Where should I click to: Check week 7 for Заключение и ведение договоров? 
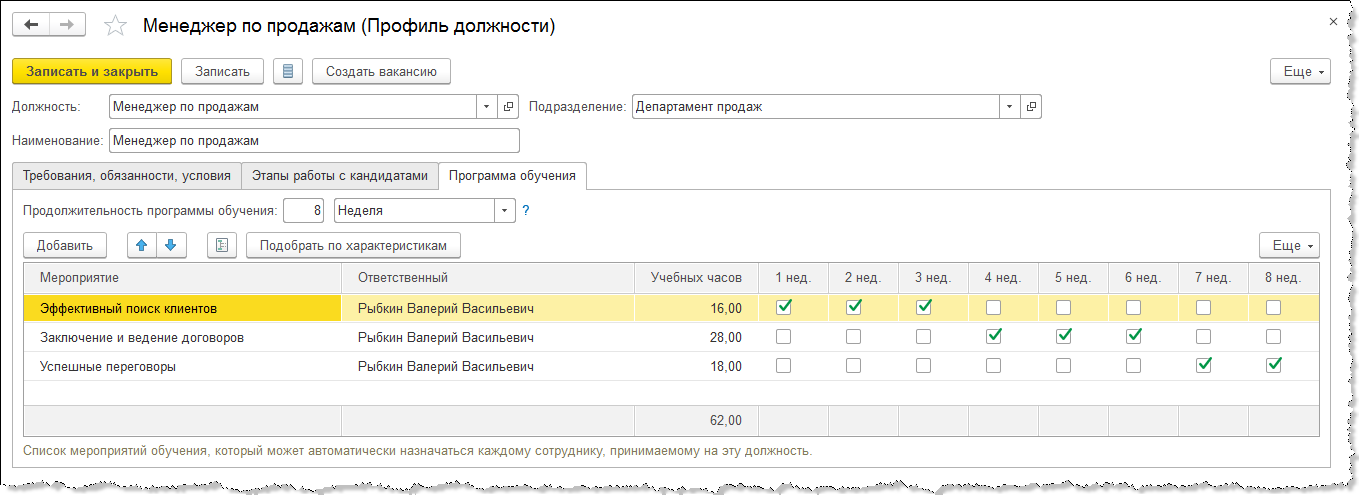[1203, 337]
